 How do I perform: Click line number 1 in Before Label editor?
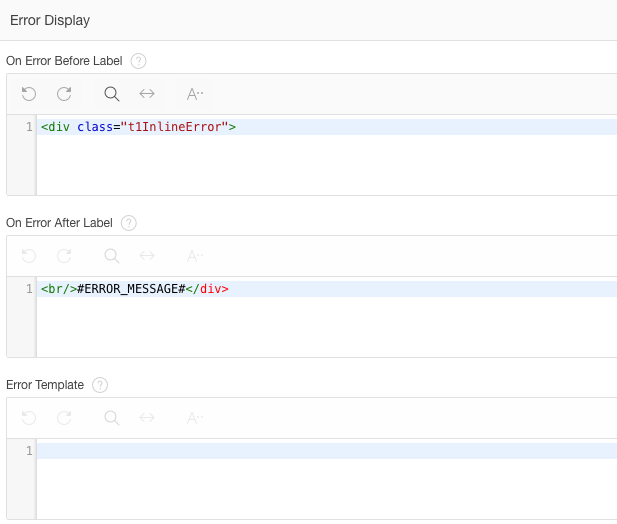tap(29, 127)
